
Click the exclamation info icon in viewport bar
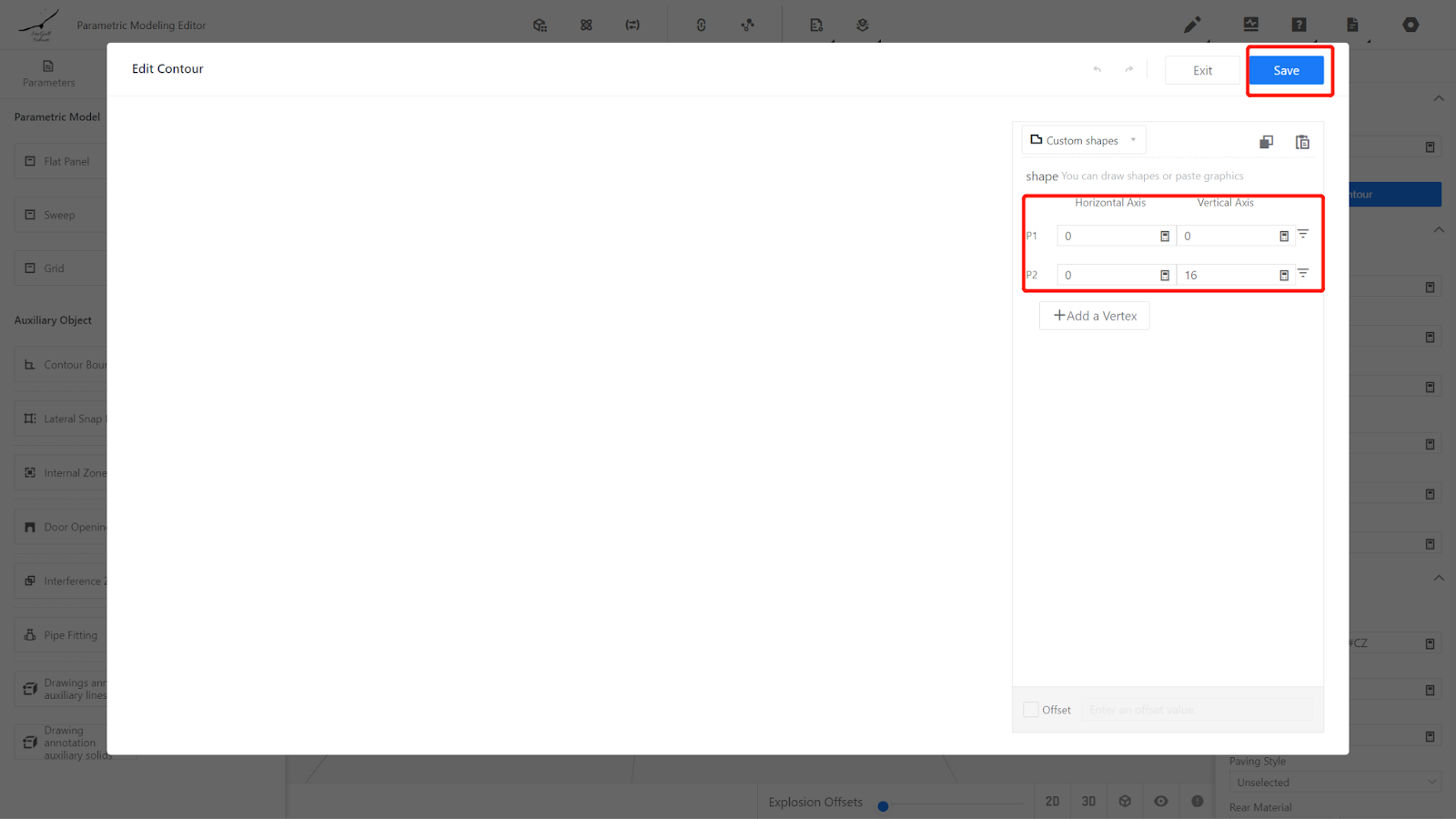point(1198,802)
